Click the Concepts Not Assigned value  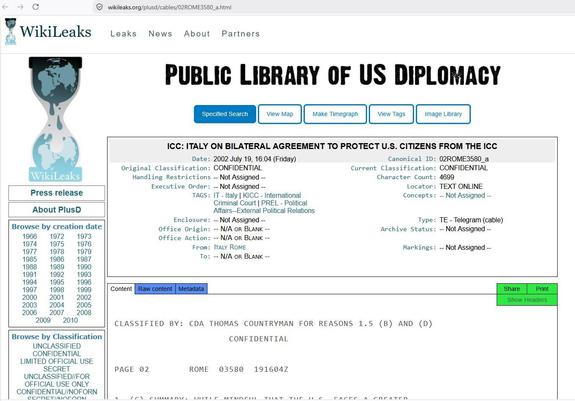(x=465, y=195)
